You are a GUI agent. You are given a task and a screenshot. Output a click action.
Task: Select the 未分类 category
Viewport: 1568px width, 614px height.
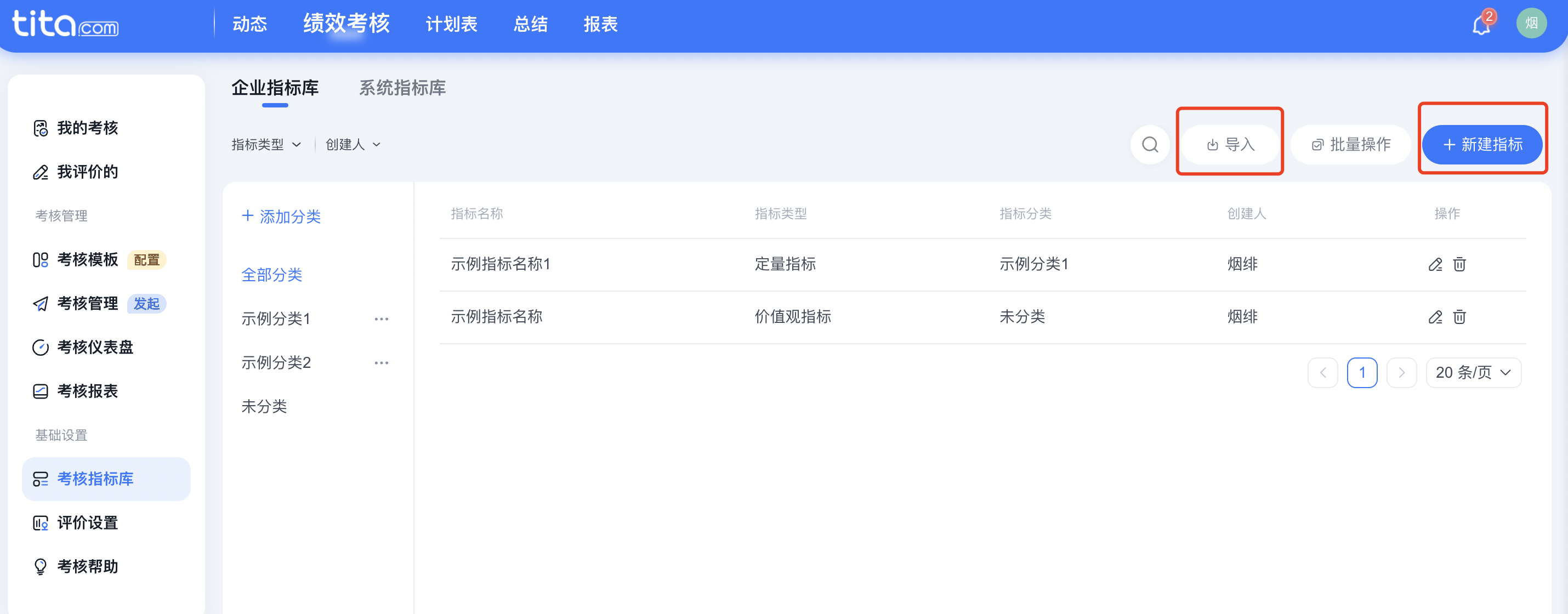(x=264, y=406)
